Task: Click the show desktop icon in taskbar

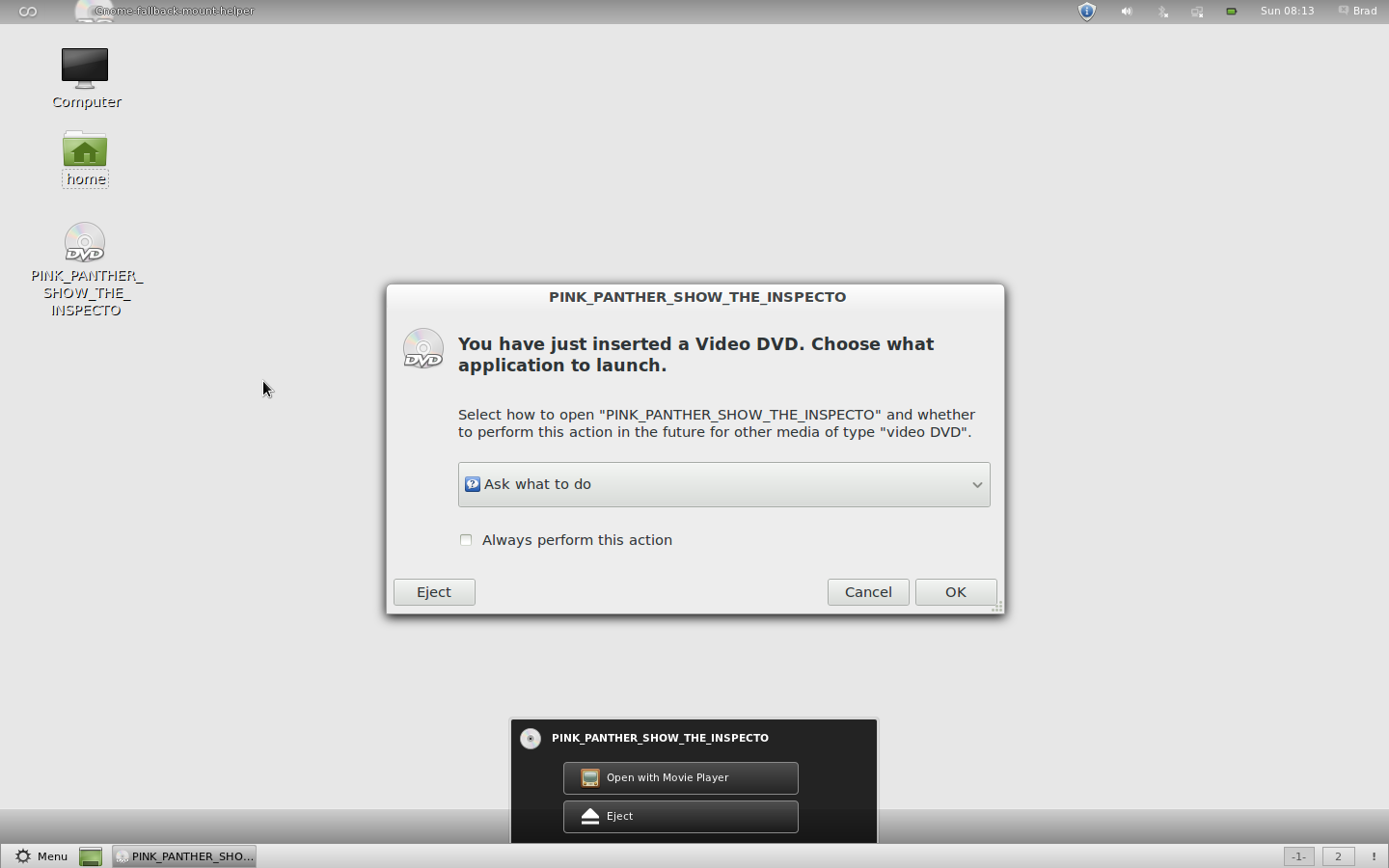Action: click(x=91, y=856)
